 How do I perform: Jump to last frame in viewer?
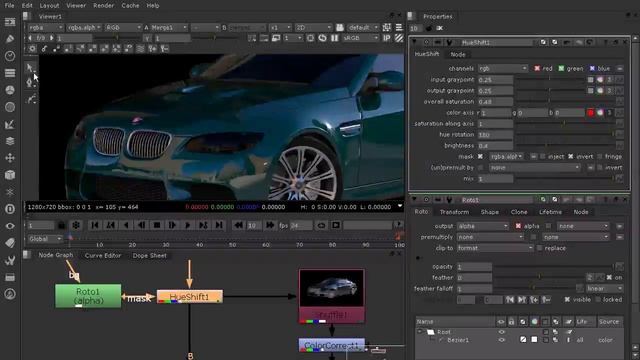[x=219, y=225]
